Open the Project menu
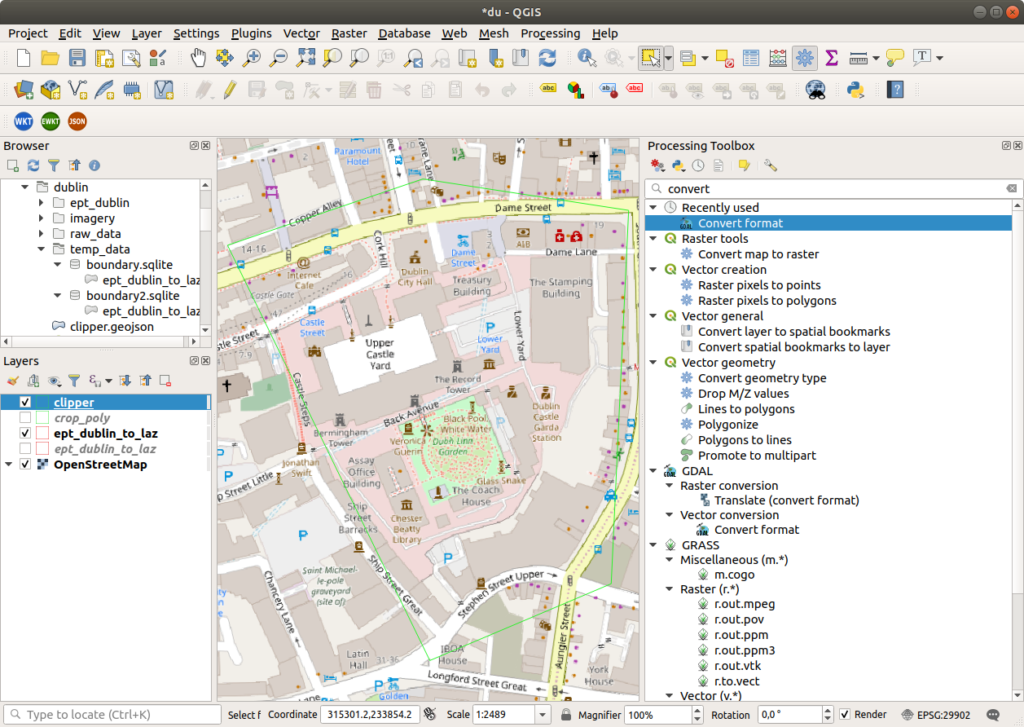The height and width of the screenshot is (727, 1024). [27, 33]
